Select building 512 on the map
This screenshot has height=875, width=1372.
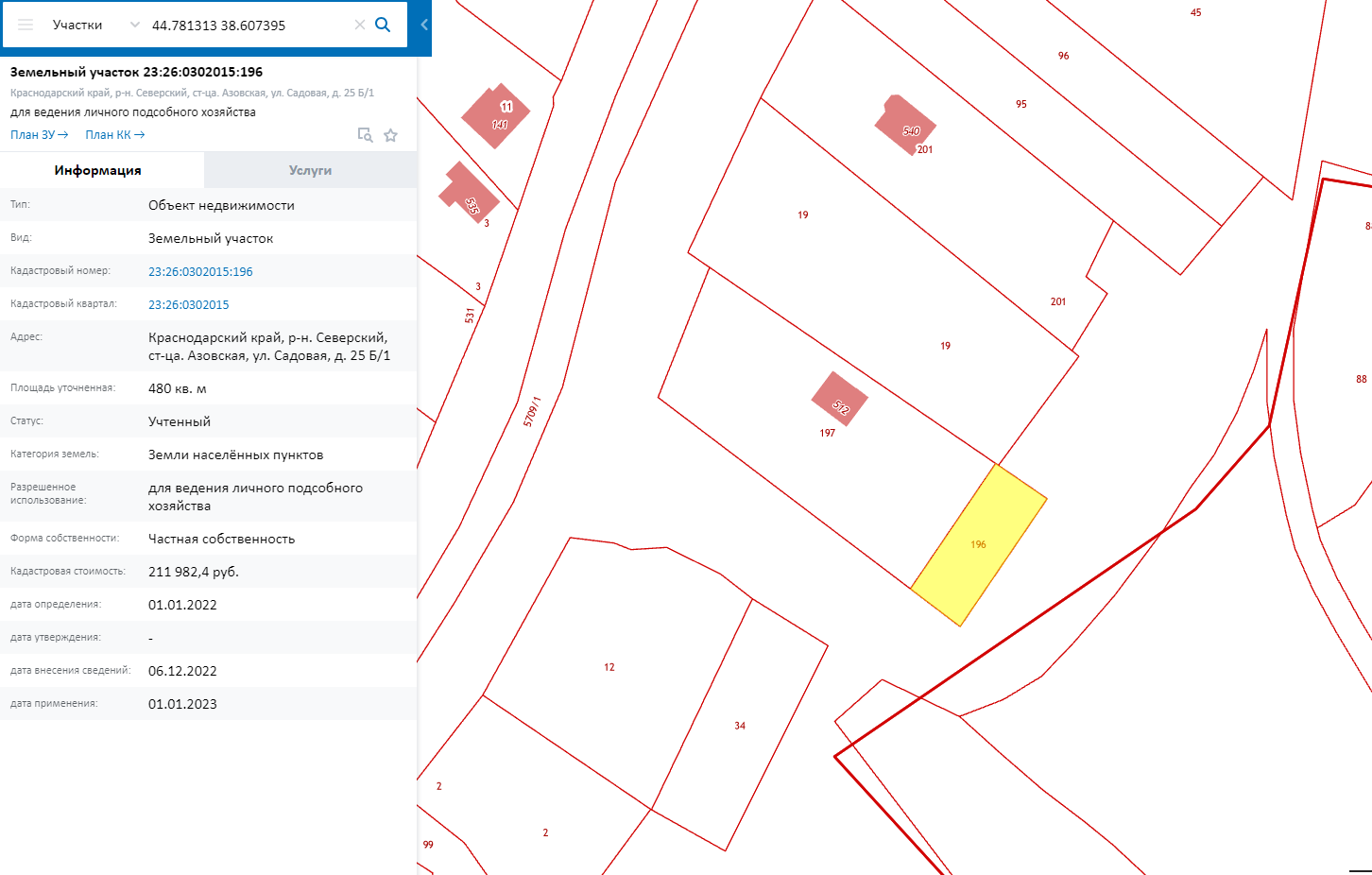click(x=839, y=400)
